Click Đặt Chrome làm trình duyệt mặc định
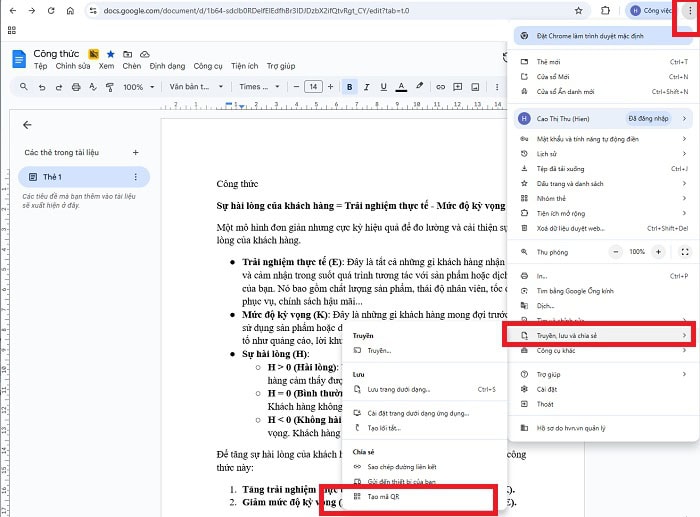Viewport: 700px width, 517px height. 603,36
